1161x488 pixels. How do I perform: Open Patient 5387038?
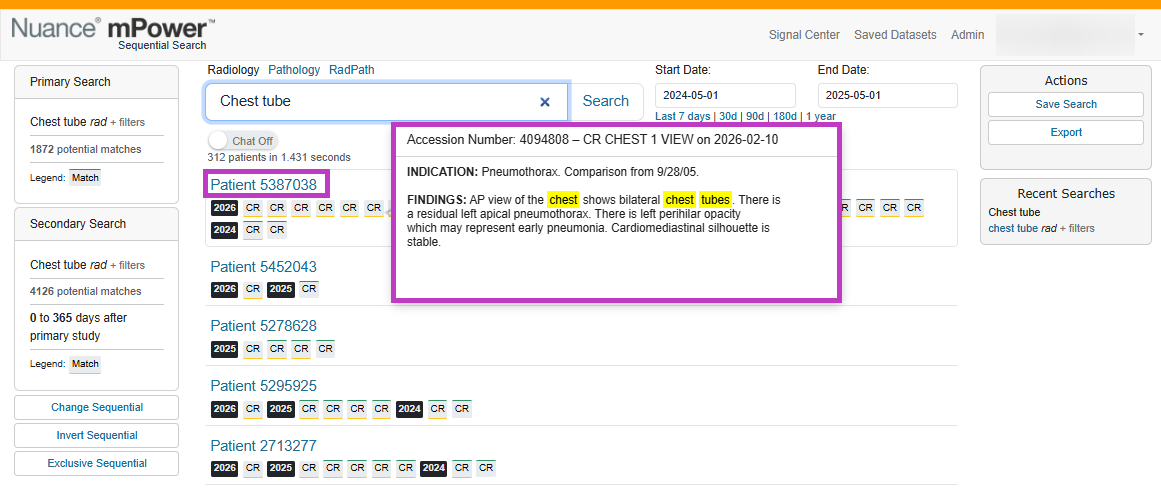[x=264, y=184]
